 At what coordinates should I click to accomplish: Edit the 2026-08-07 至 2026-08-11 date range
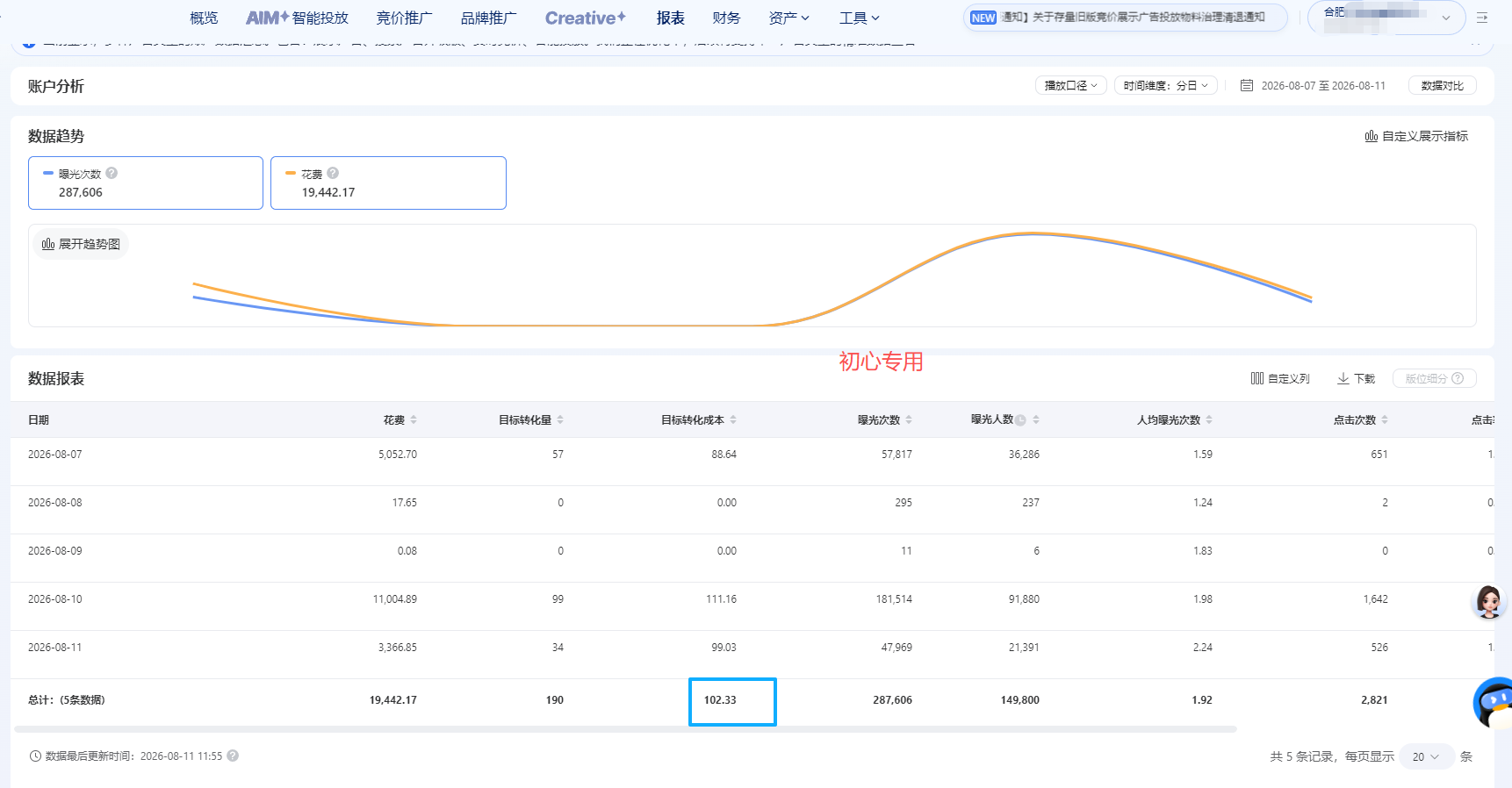tap(1323, 85)
